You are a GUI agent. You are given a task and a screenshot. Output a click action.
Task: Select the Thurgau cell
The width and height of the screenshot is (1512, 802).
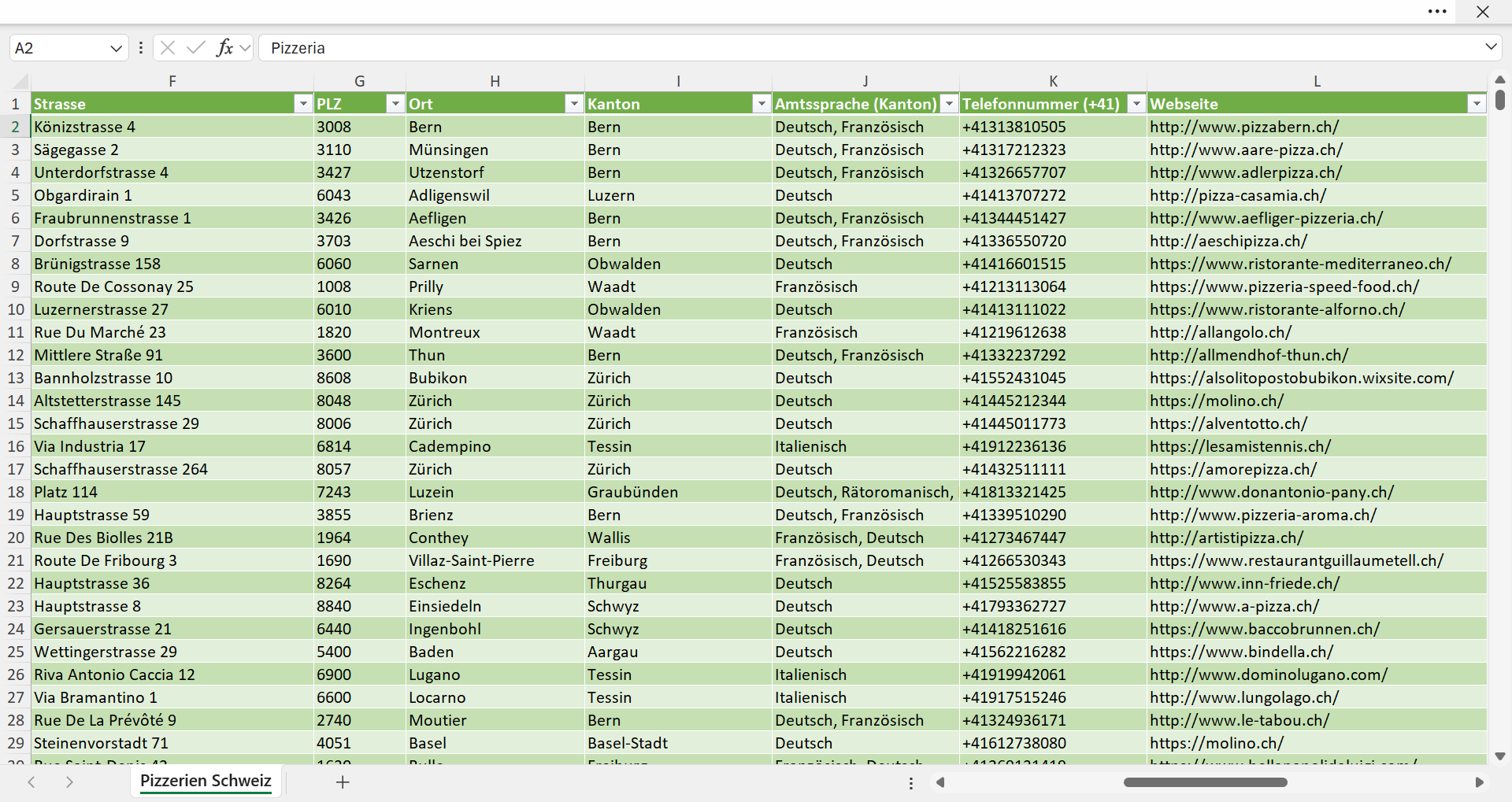tap(678, 583)
